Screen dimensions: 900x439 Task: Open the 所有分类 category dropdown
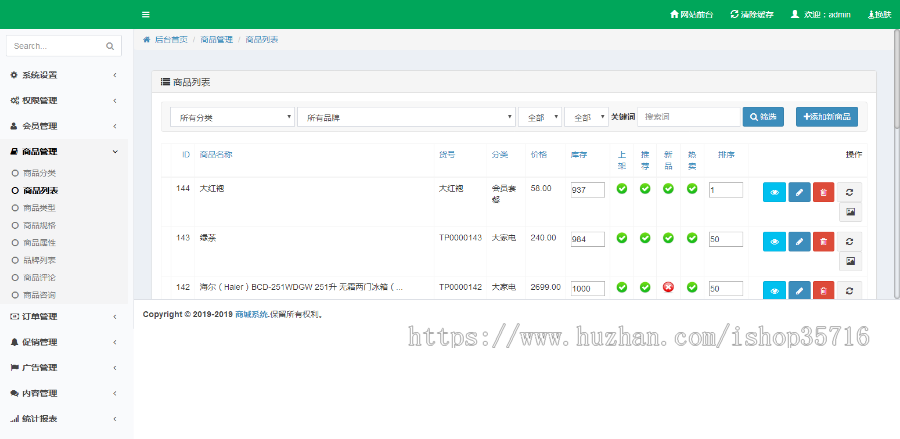click(x=231, y=117)
